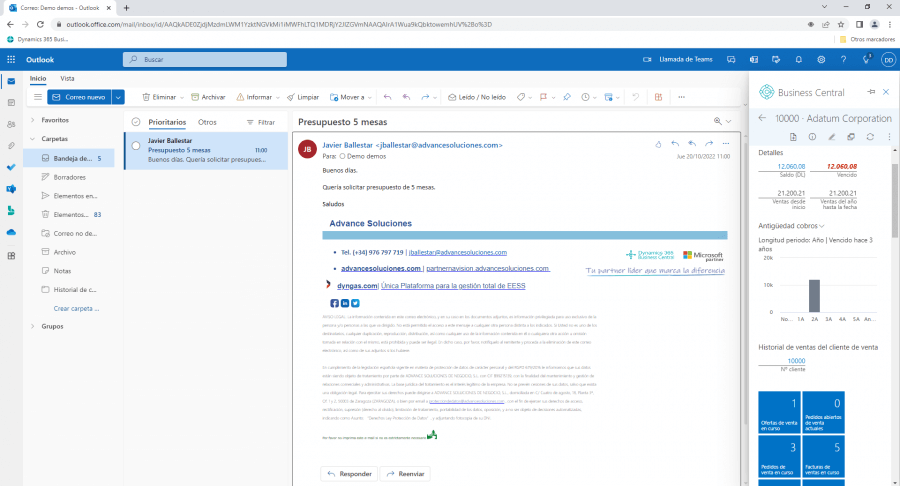The height and width of the screenshot is (486, 900).
Task: Go back in Business Central panel
Action: pyautogui.click(x=762, y=118)
